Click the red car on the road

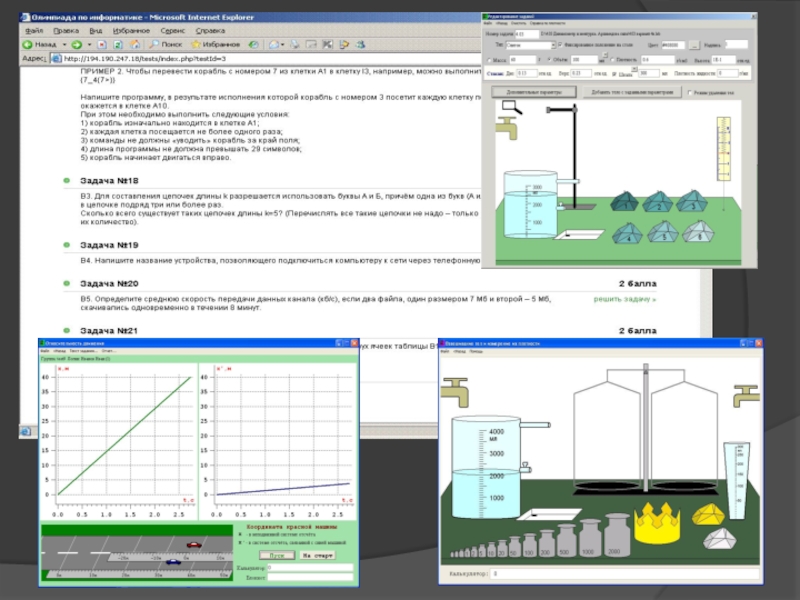pyautogui.click(x=194, y=544)
